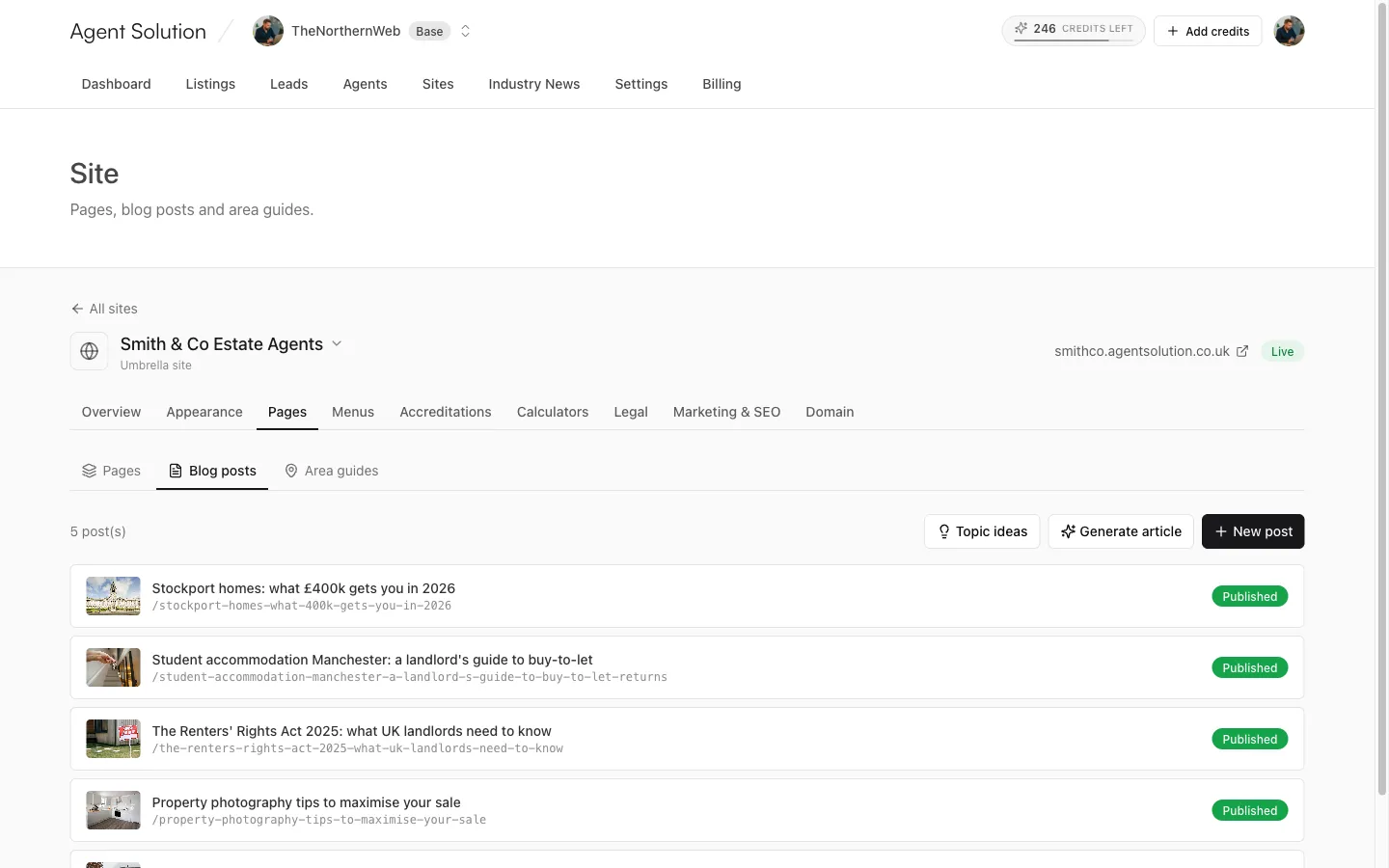The image size is (1389, 868).
Task: Click the Topic ideas button
Action: (x=982, y=531)
